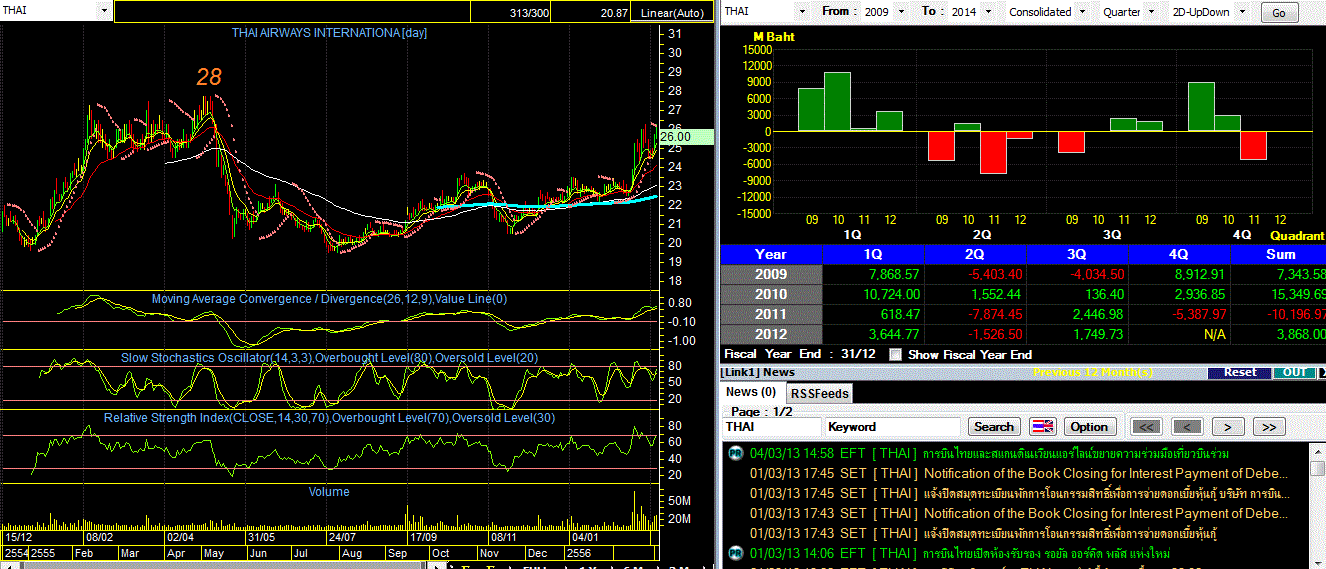Open the chart symbol THAI dropdown
The width and height of the screenshot is (1326, 569).
tap(58, 10)
